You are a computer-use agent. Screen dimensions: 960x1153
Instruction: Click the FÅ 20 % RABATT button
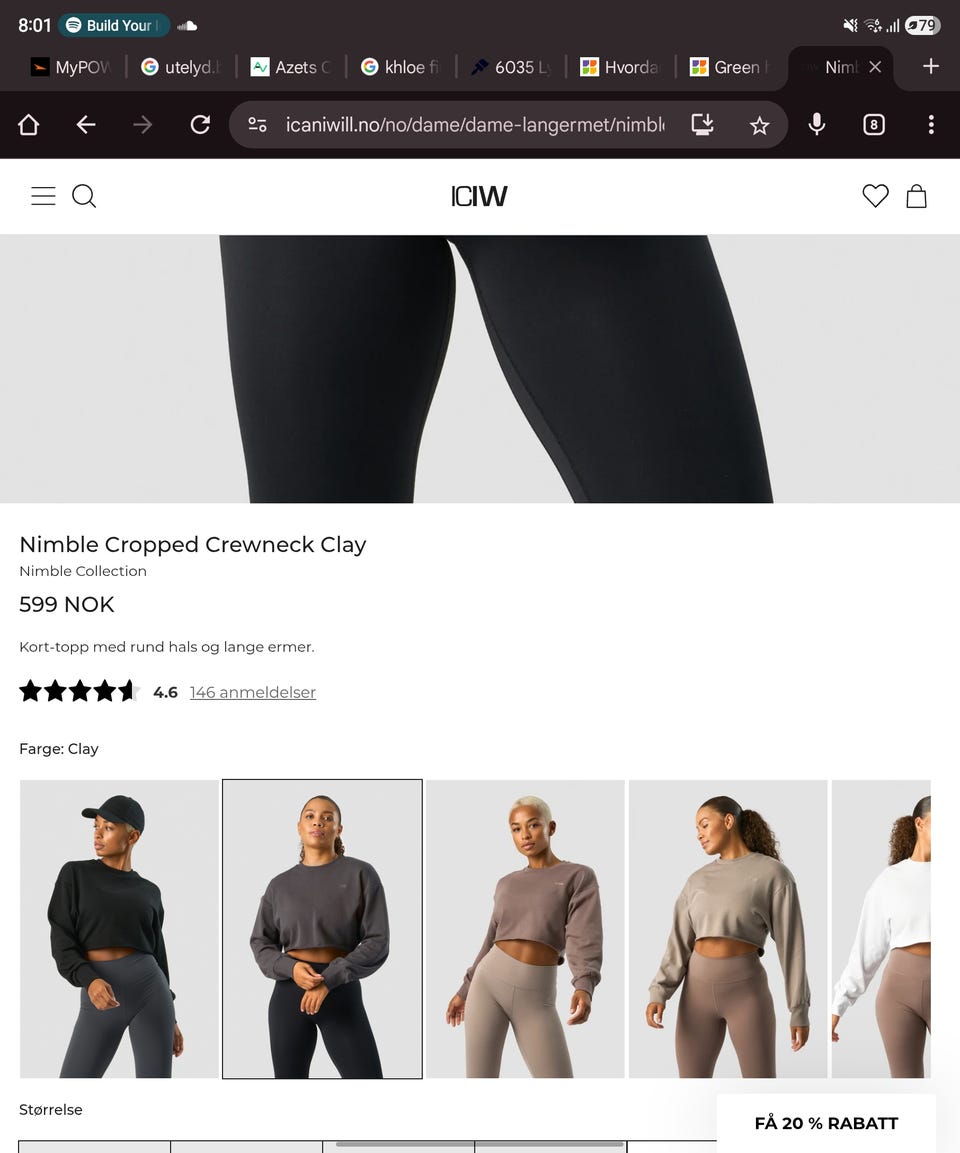[x=826, y=1123]
